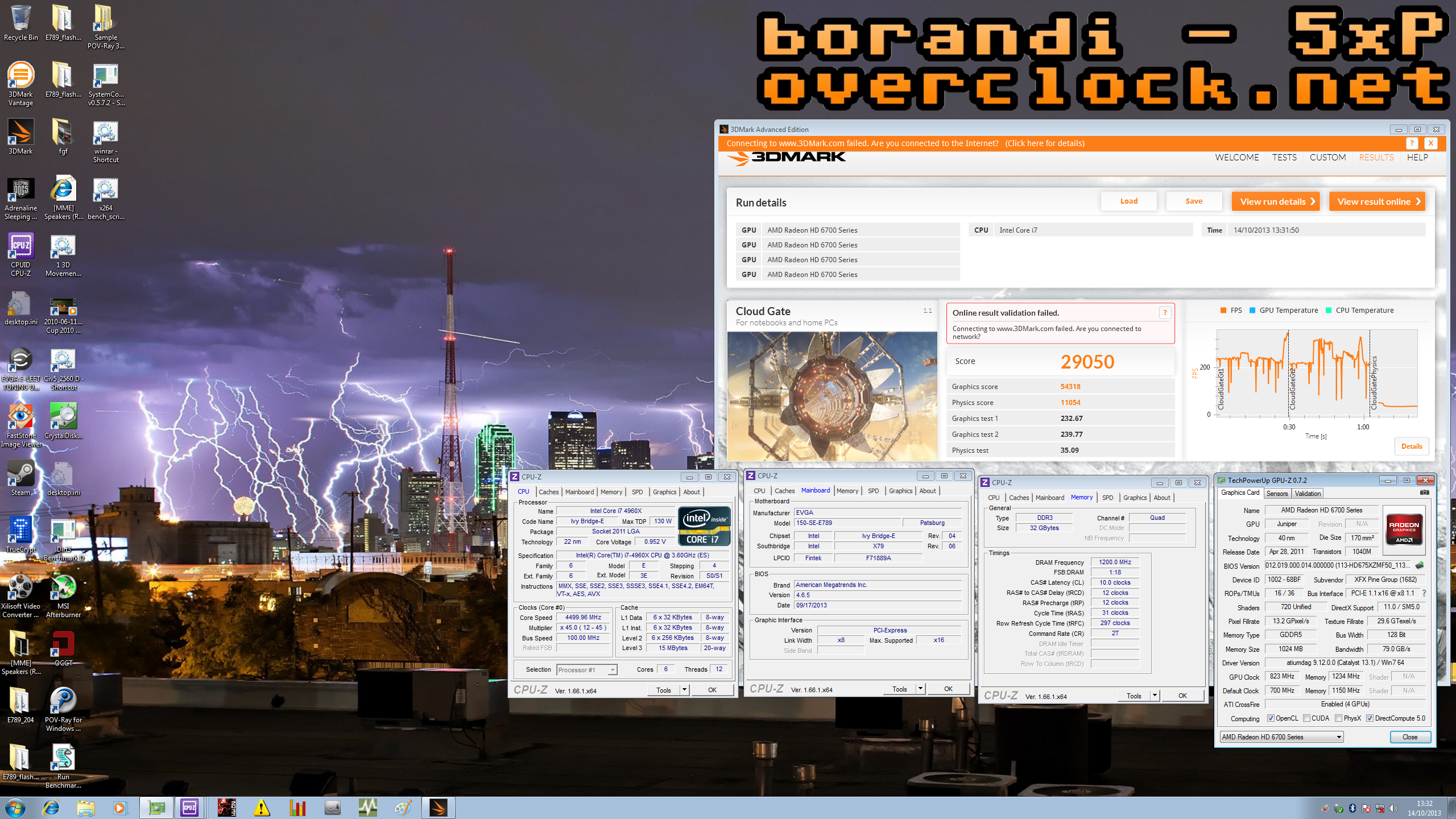Click the Bus Interface question mark in GPU-Z
The width and height of the screenshot is (1456, 819).
coord(1424,593)
